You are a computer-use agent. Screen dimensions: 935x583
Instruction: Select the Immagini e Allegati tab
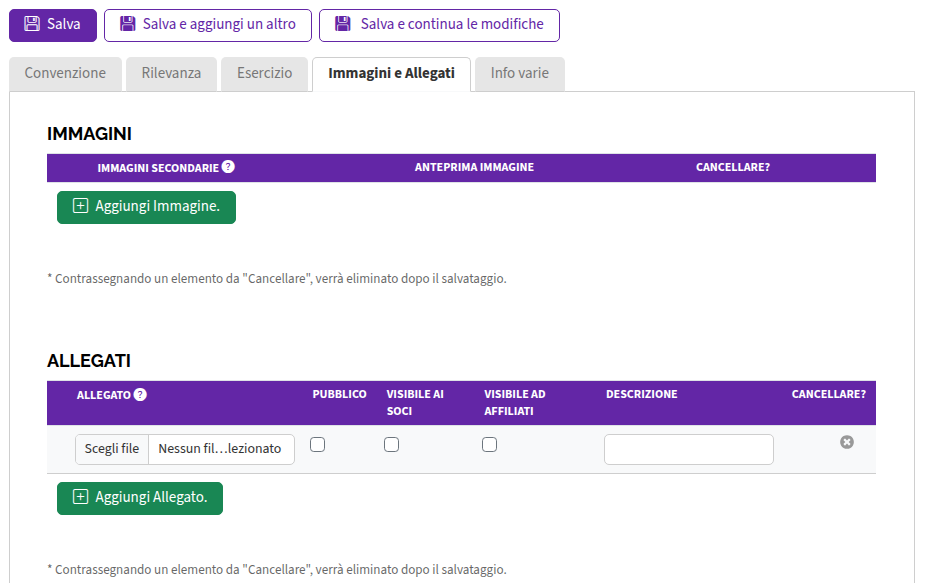(x=391, y=74)
